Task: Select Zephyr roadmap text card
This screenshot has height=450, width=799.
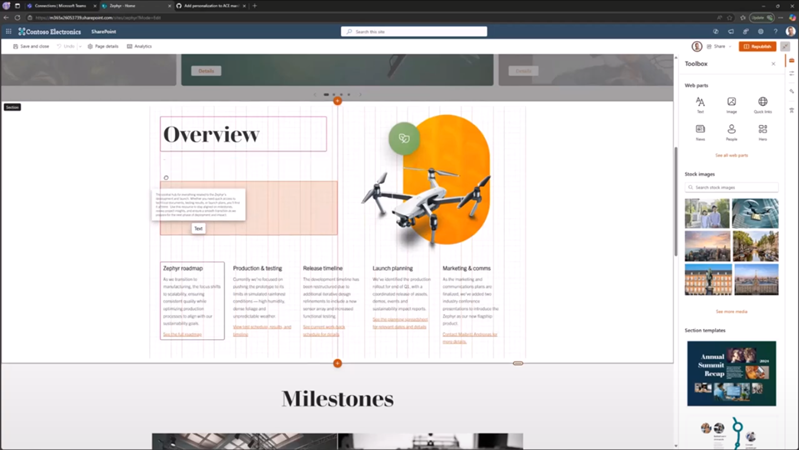Action: 192,301
